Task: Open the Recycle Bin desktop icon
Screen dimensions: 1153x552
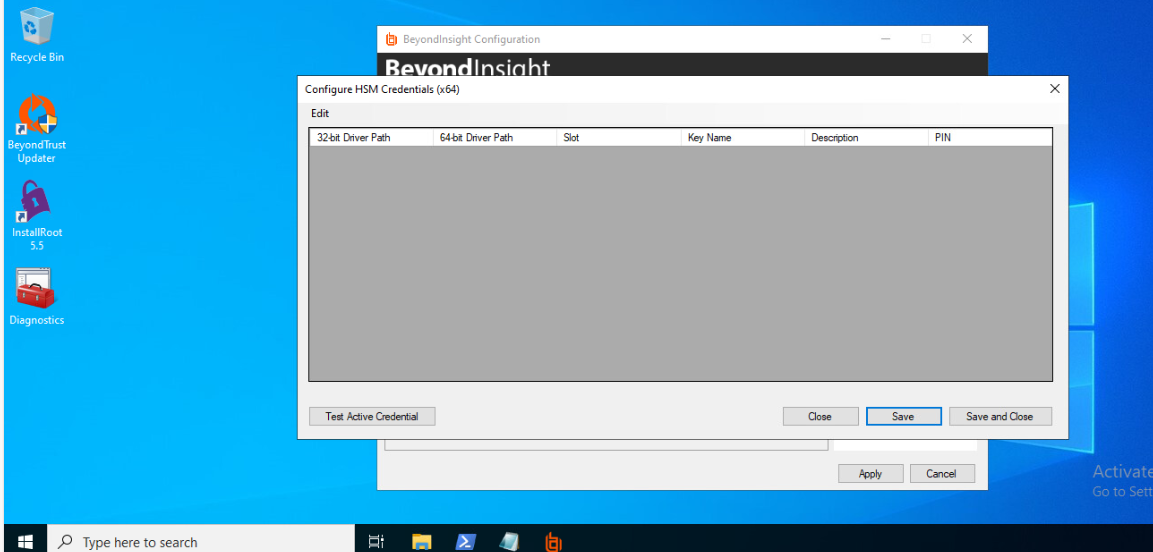Action: point(36,33)
